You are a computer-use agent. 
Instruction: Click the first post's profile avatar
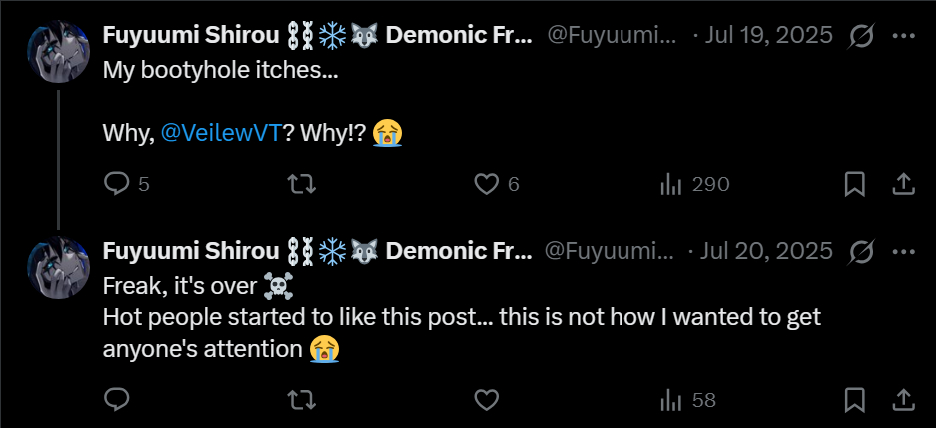click(x=59, y=53)
